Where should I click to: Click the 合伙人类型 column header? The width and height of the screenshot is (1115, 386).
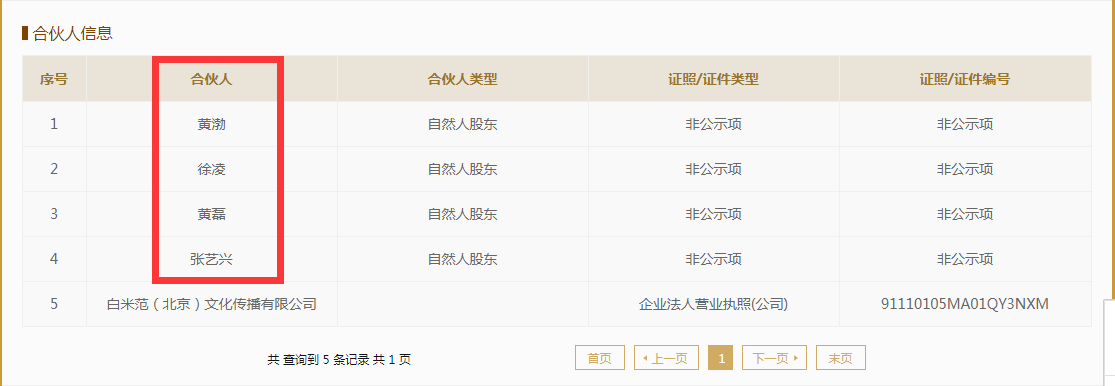click(x=462, y=79)
